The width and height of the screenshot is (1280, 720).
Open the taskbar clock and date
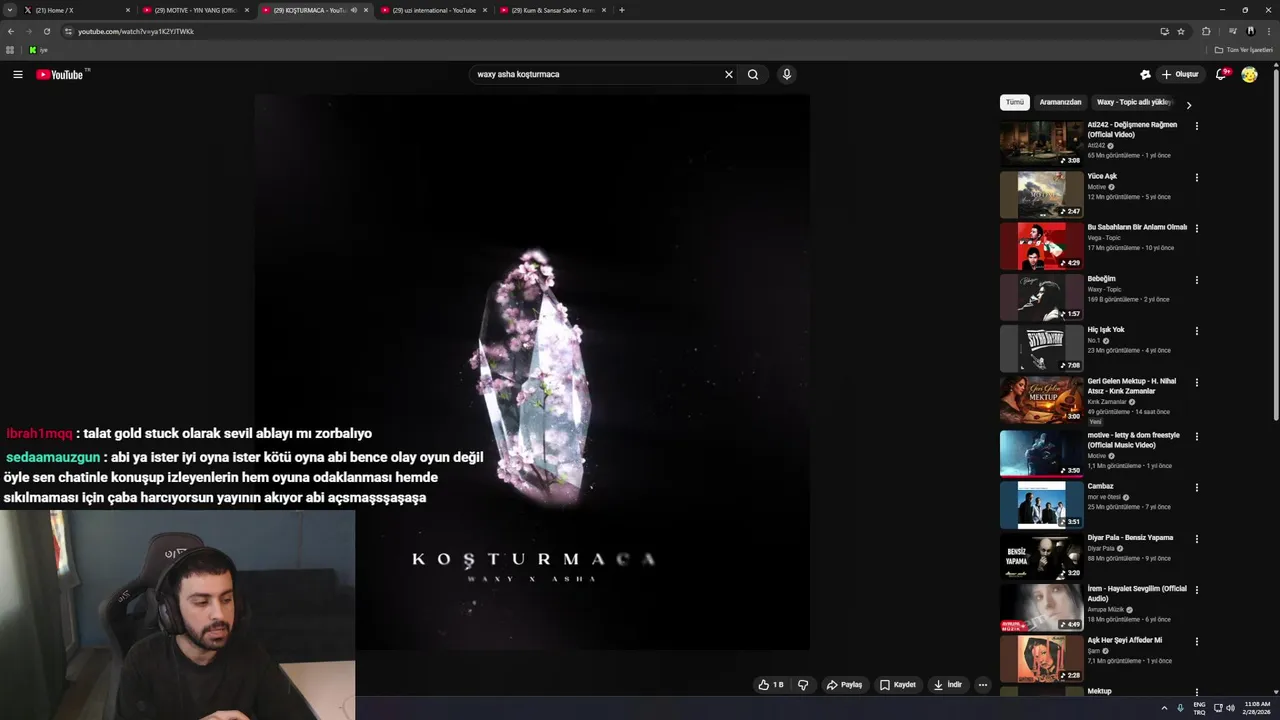point(1257,708)
